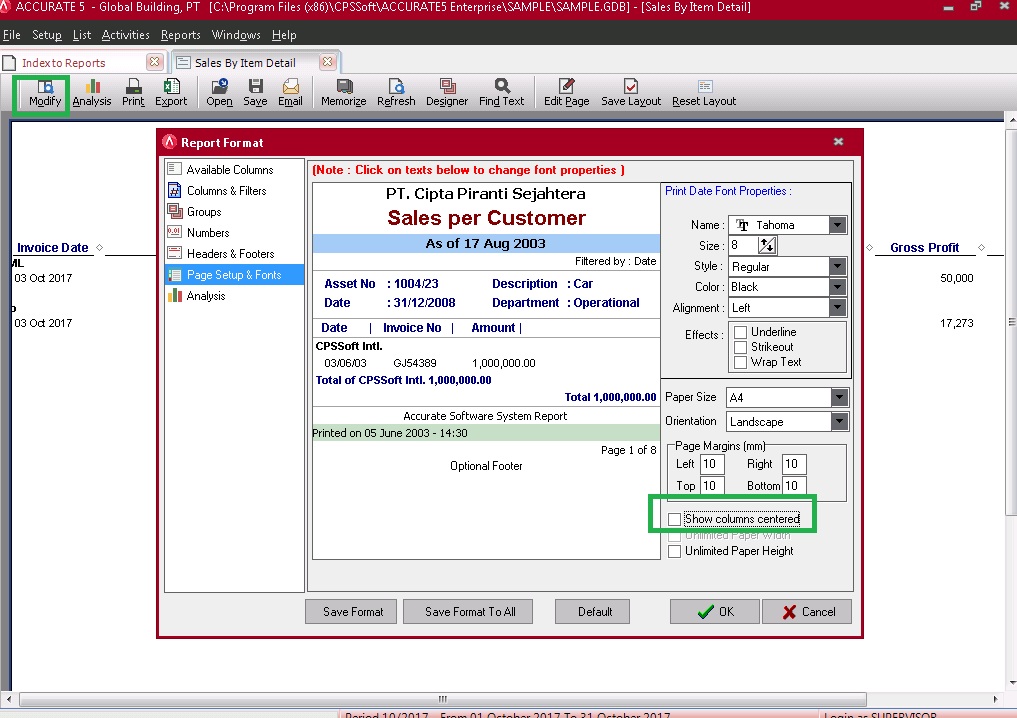Click the Email toolbar icon

pos(290,93)
